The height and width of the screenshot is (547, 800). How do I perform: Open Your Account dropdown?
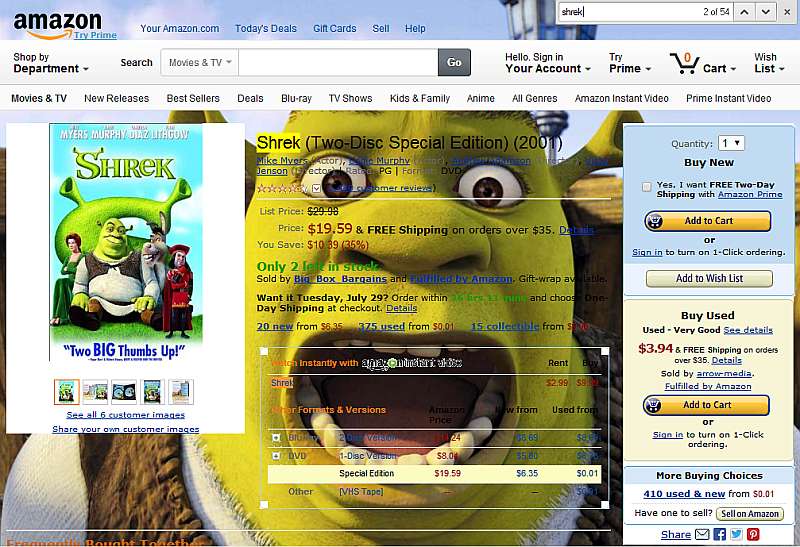pos(548,63)
